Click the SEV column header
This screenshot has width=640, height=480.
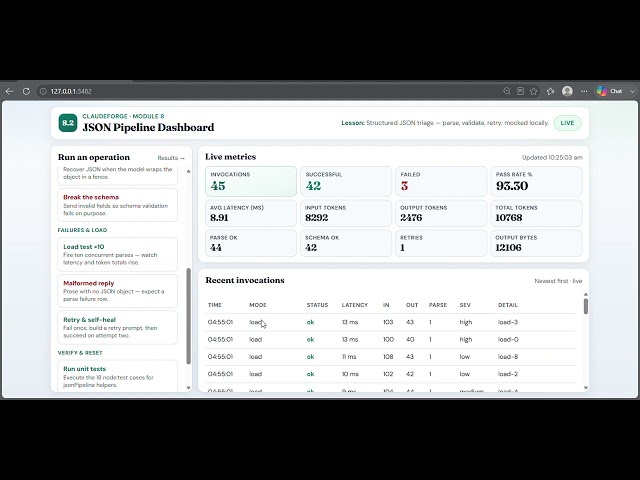pos(465,305)
